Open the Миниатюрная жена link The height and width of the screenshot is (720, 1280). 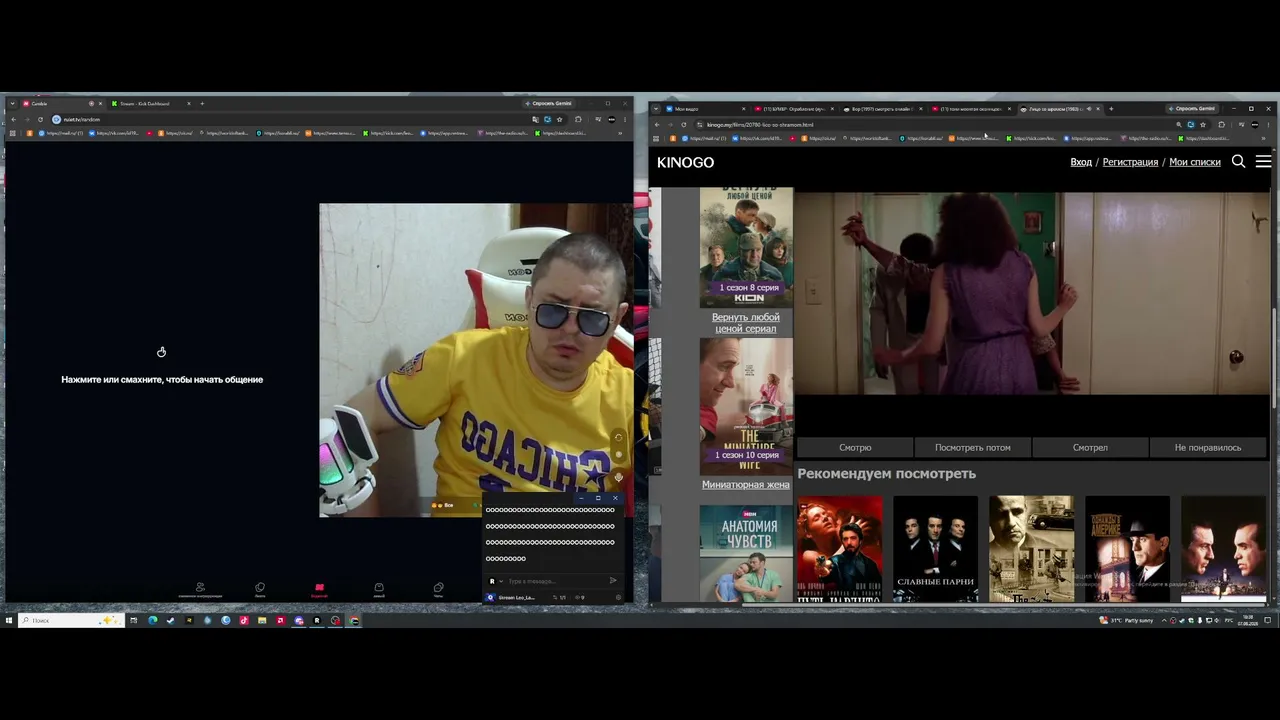tap(746, 485)
